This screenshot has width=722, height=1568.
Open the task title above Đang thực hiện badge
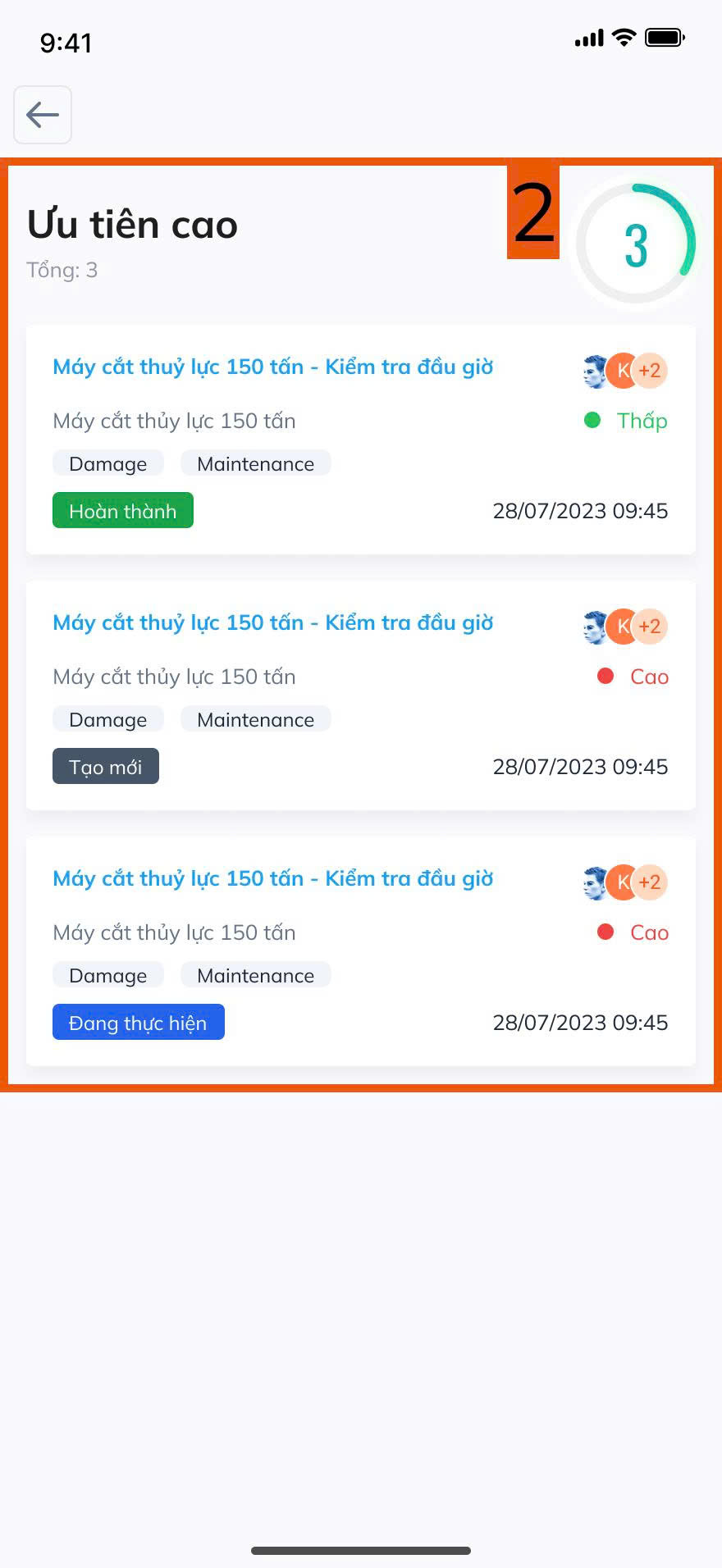point(273,878)
